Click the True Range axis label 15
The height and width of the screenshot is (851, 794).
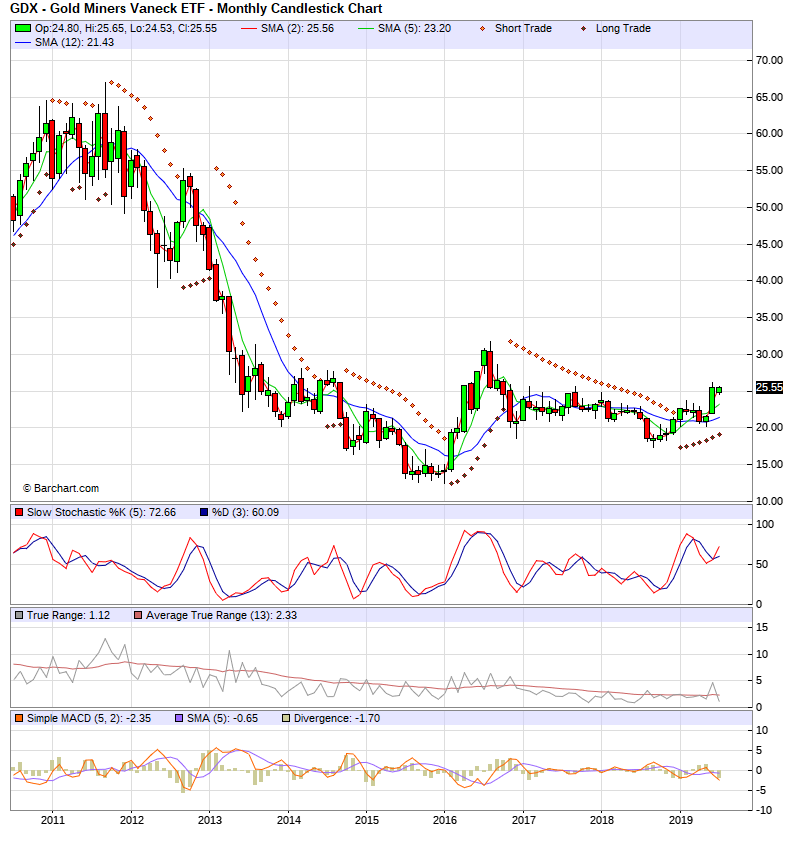(762, 627)
